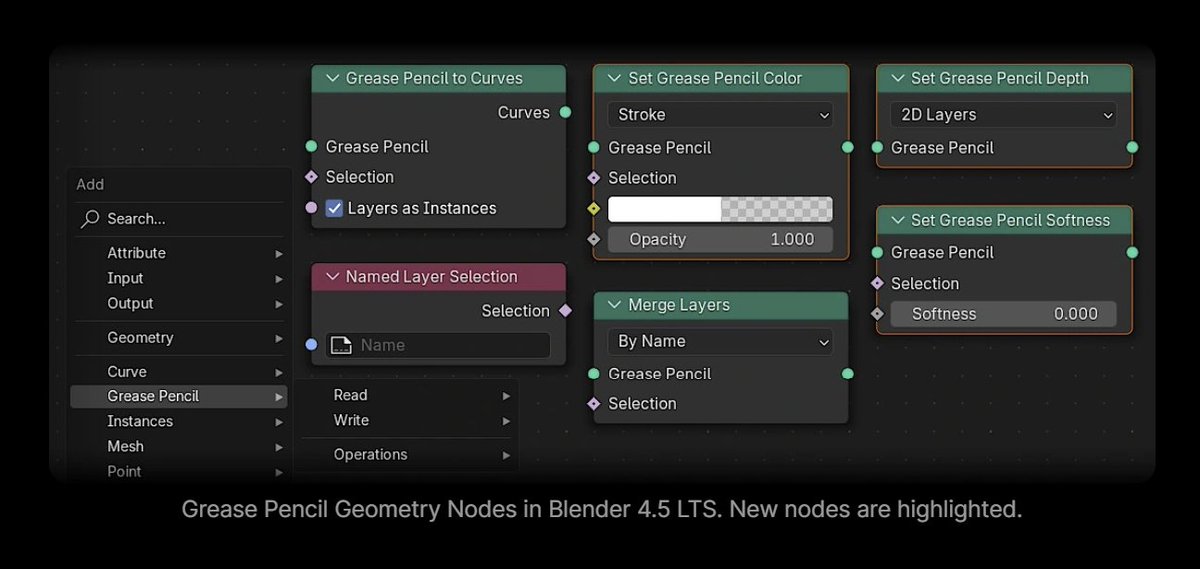Click Selection socket on Merge Layers node

(x=593, y=403)
